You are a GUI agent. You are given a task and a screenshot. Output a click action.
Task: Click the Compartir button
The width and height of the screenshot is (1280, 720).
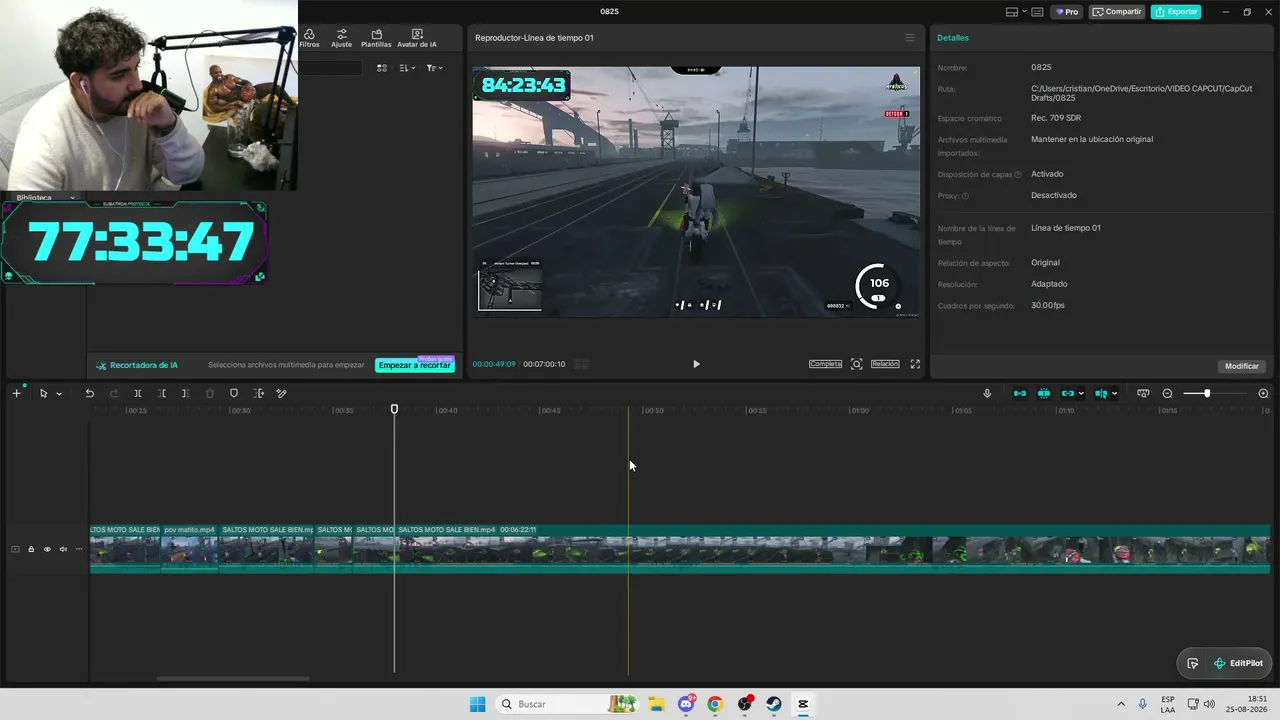click(x=1117, y=12)
